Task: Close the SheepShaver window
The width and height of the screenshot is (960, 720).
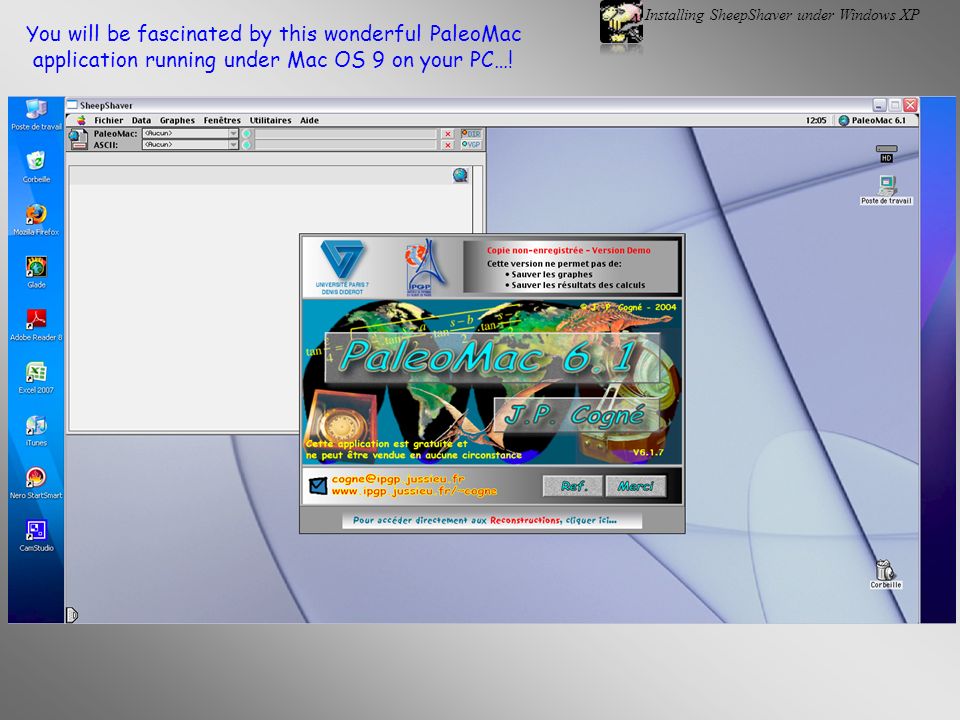Action: 910,105
